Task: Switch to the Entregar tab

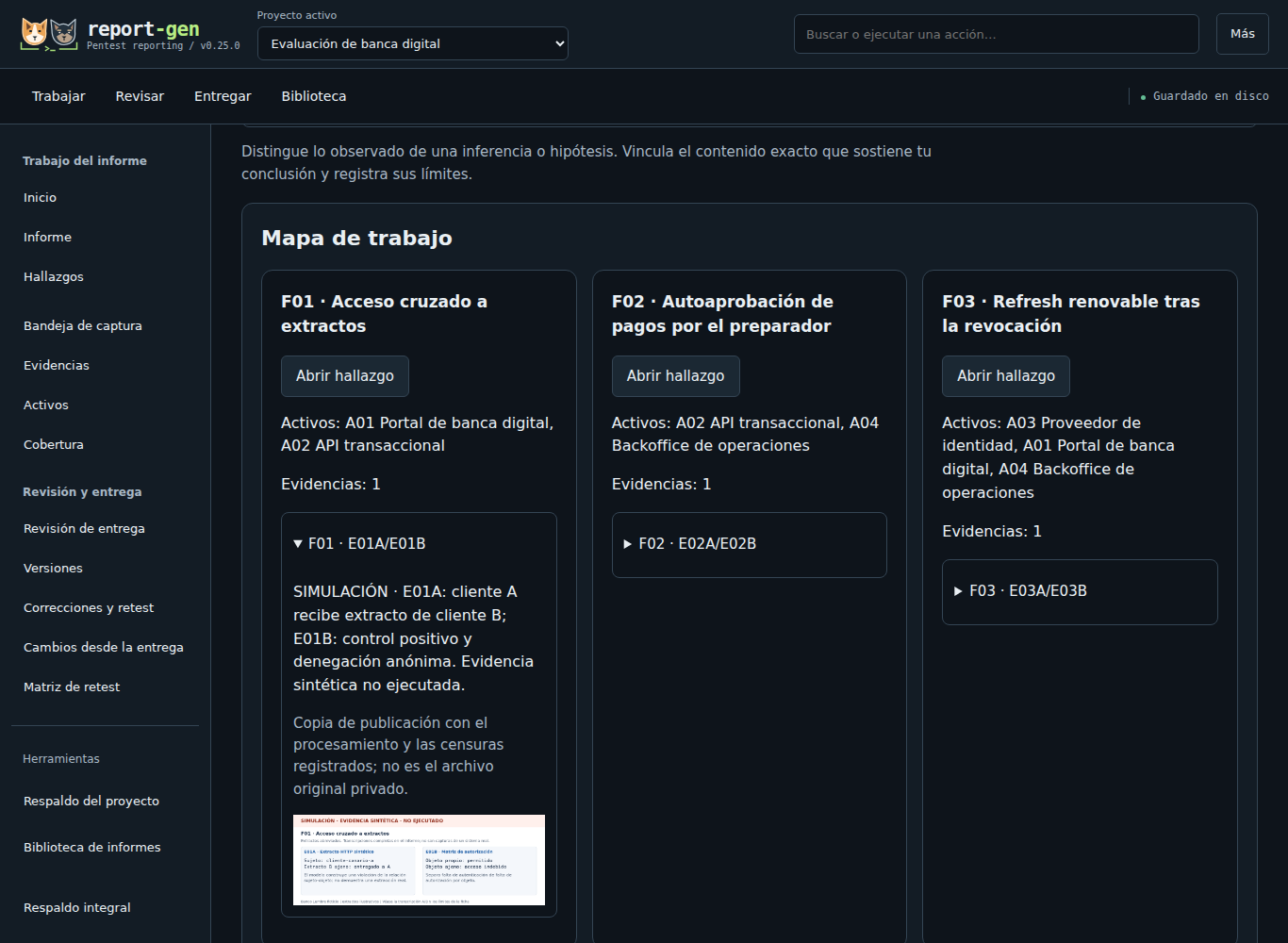Action: (223, 96)
